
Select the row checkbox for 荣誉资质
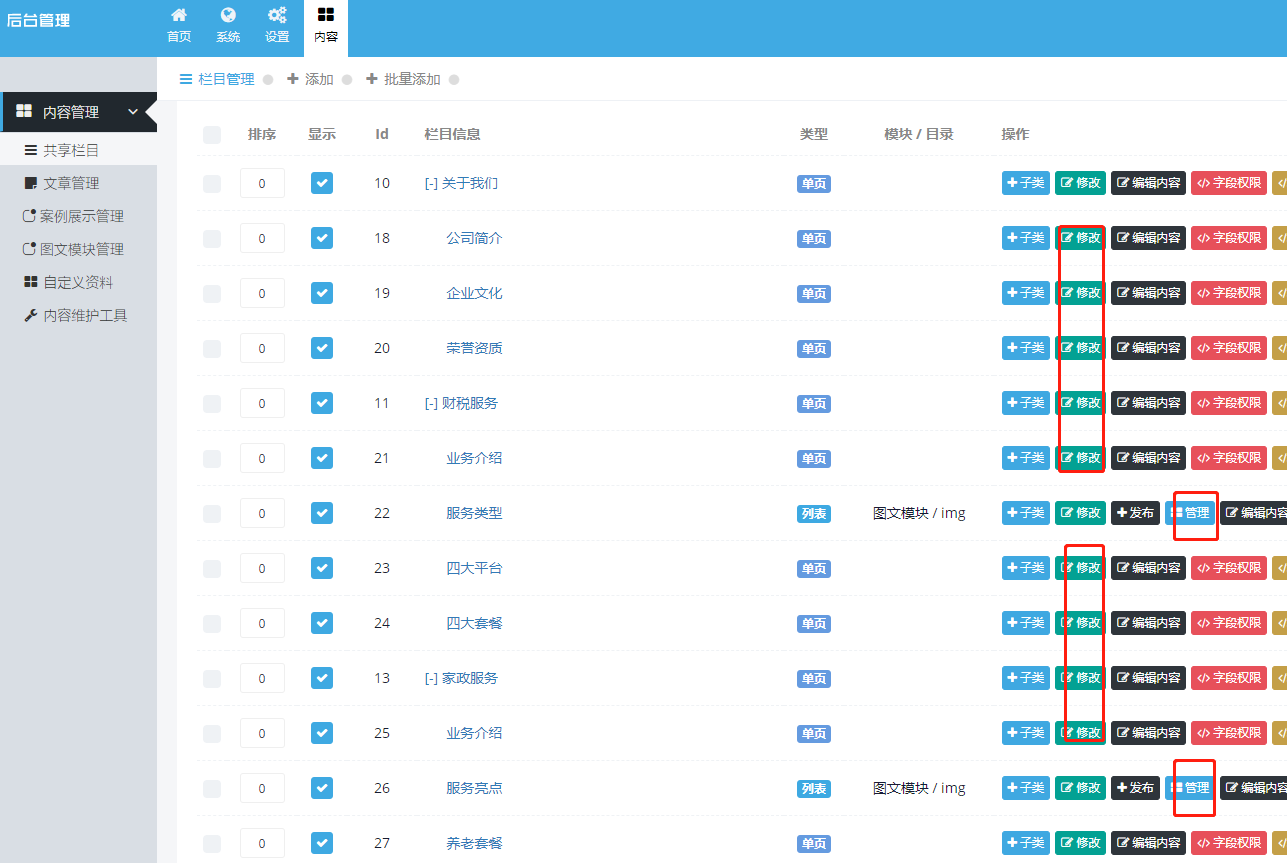[x=212, y=348]
